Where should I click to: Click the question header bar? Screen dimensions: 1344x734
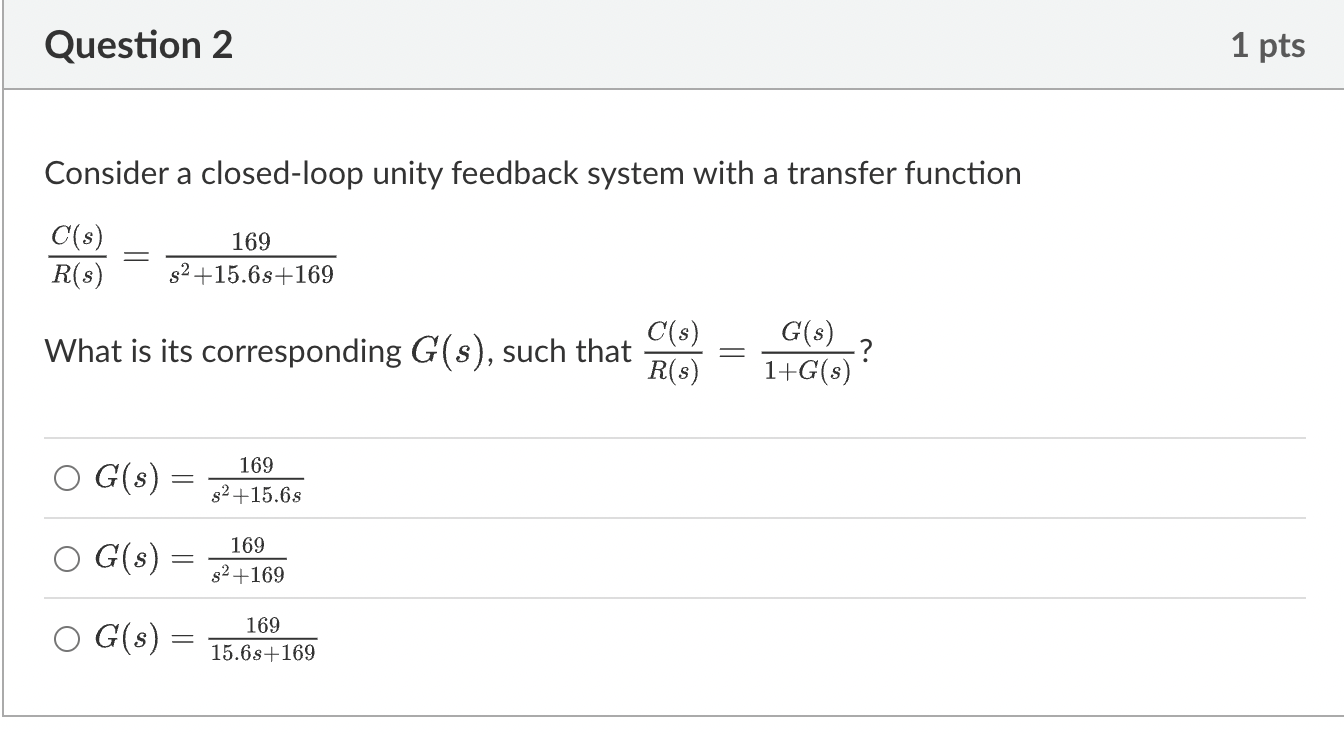[672, 44]
